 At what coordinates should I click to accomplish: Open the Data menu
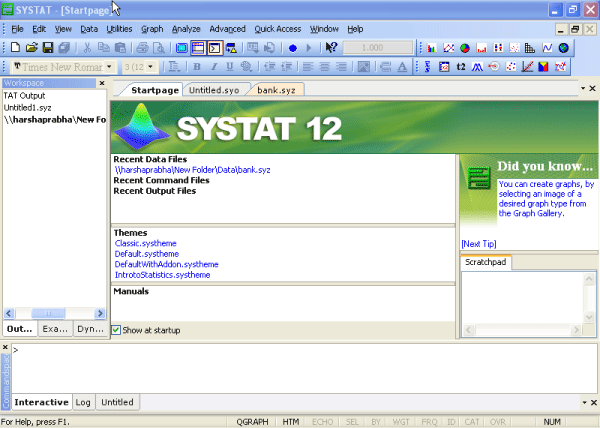coord(89,29)
